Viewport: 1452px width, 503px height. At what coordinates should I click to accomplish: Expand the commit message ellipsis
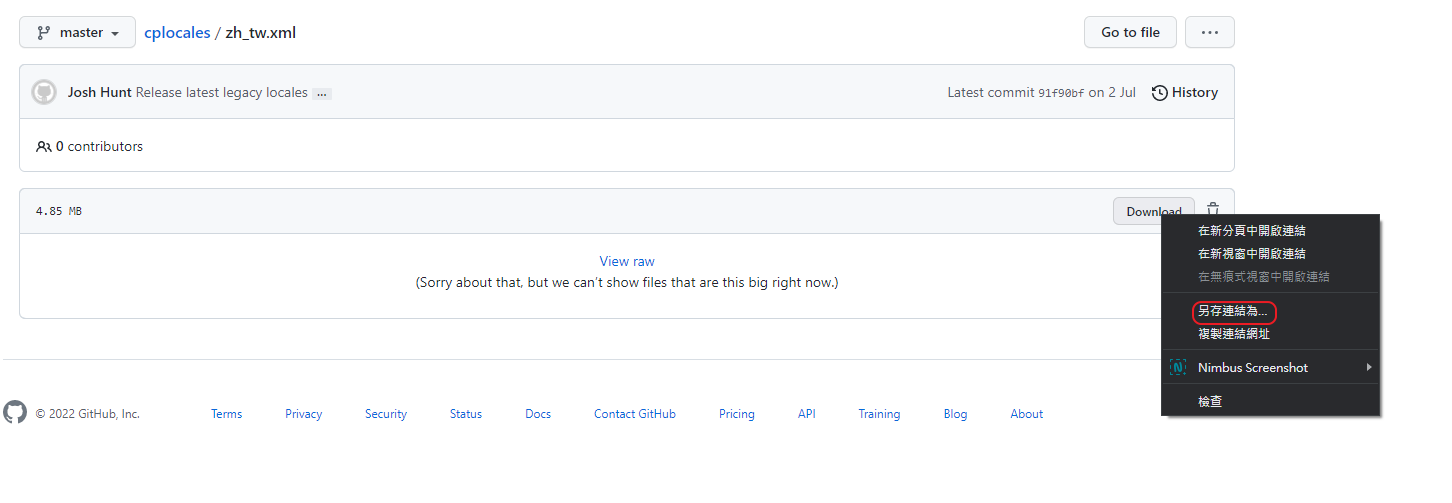tap(322, 93)
